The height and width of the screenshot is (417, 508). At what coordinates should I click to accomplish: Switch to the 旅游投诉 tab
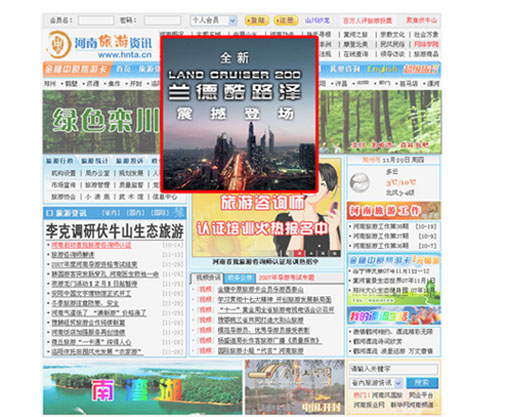coord(129,161)
